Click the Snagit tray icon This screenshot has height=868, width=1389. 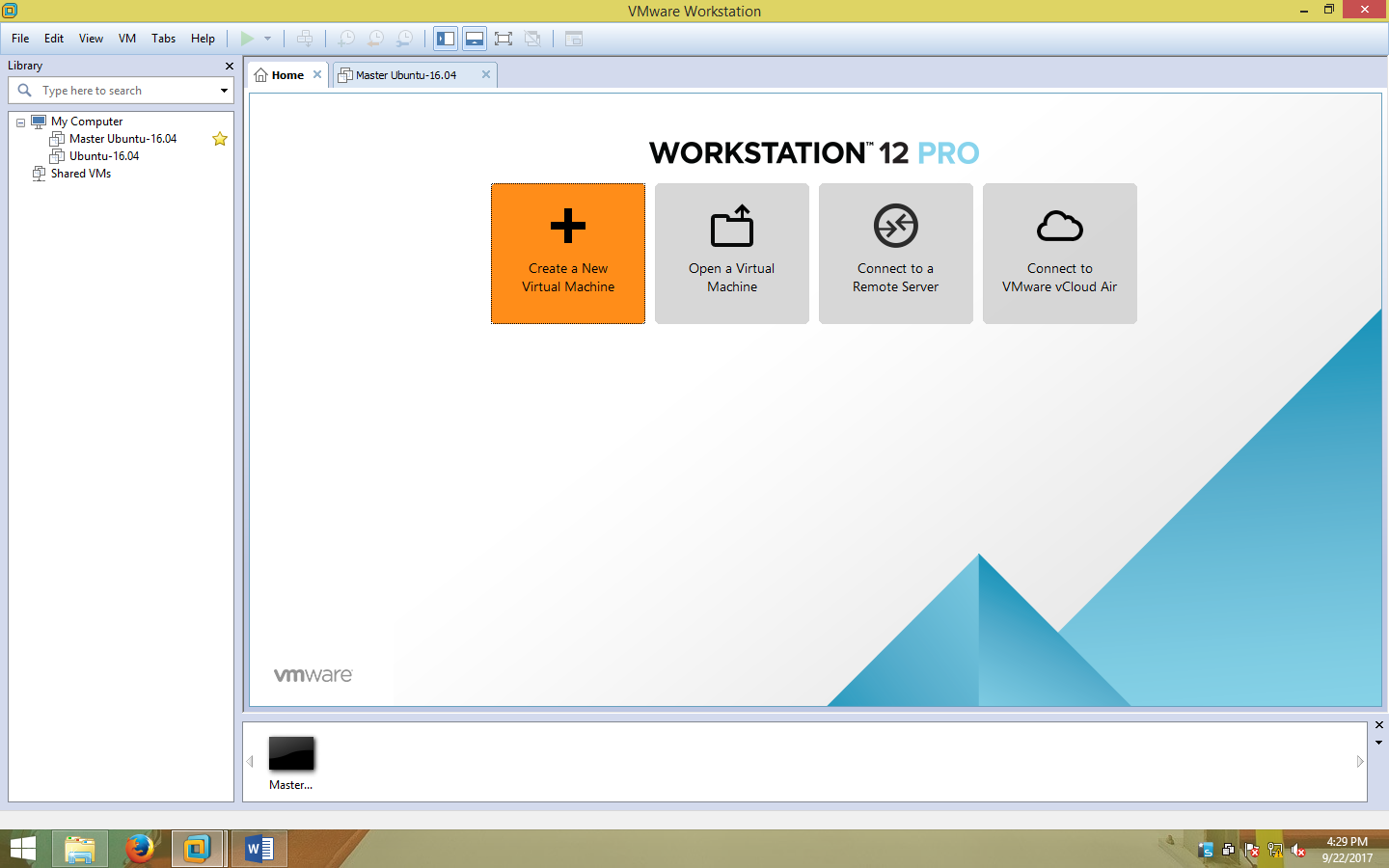(x=1206, y=850)
